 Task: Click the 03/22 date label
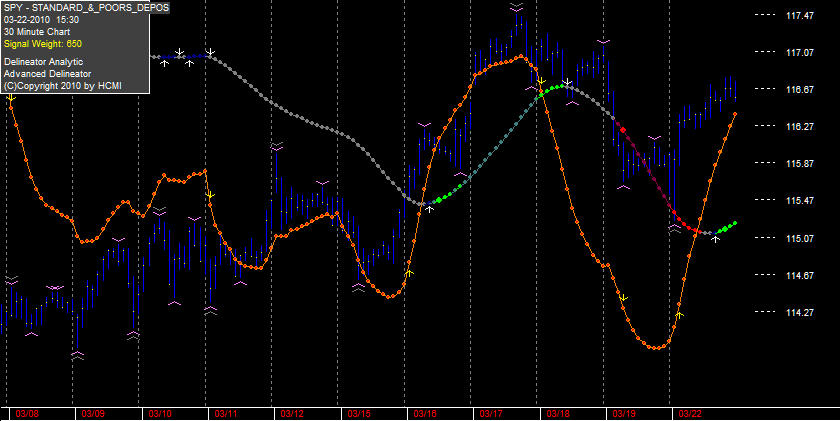point(690,414)
